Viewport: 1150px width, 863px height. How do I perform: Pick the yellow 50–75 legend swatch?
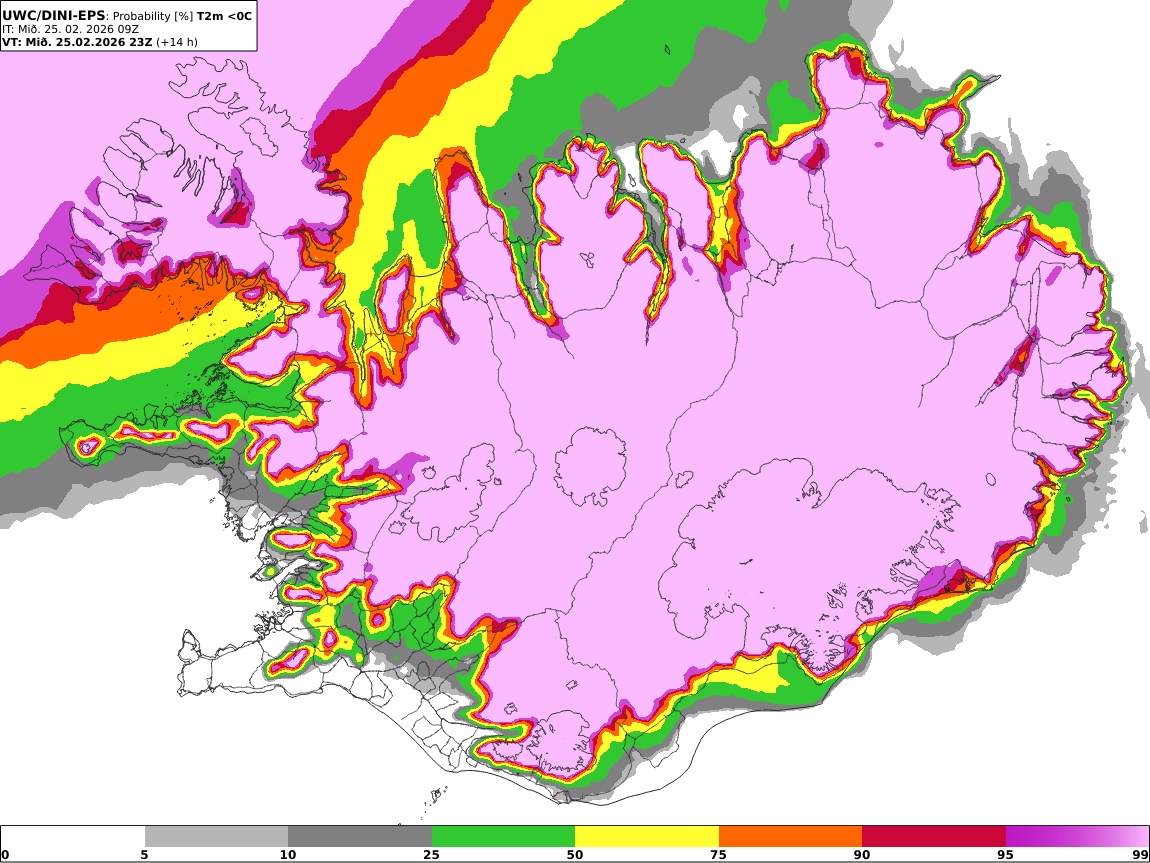click(x=647, y=836)
